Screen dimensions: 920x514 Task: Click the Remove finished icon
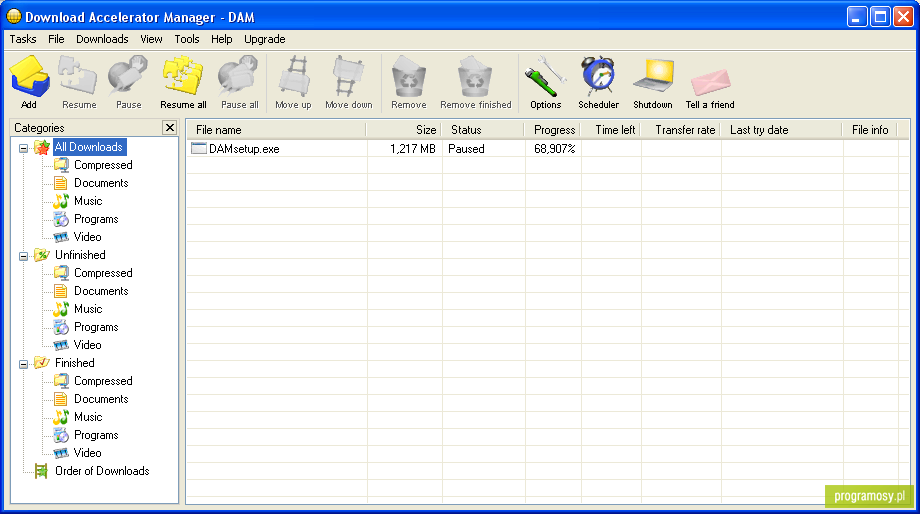pos(475,76)
